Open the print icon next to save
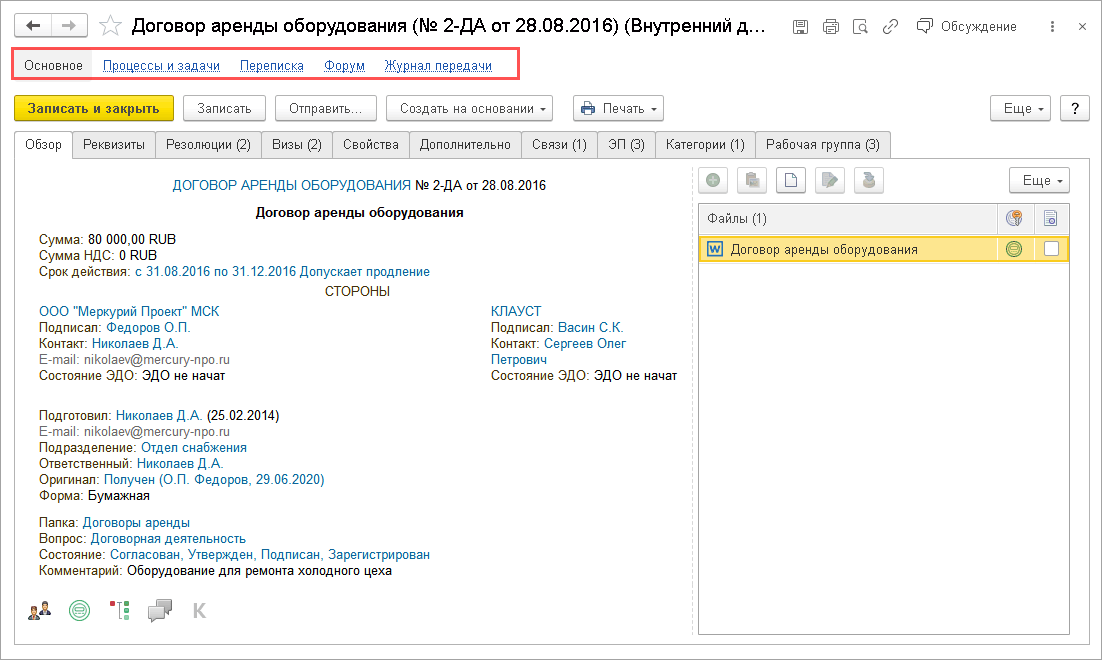 831,27
